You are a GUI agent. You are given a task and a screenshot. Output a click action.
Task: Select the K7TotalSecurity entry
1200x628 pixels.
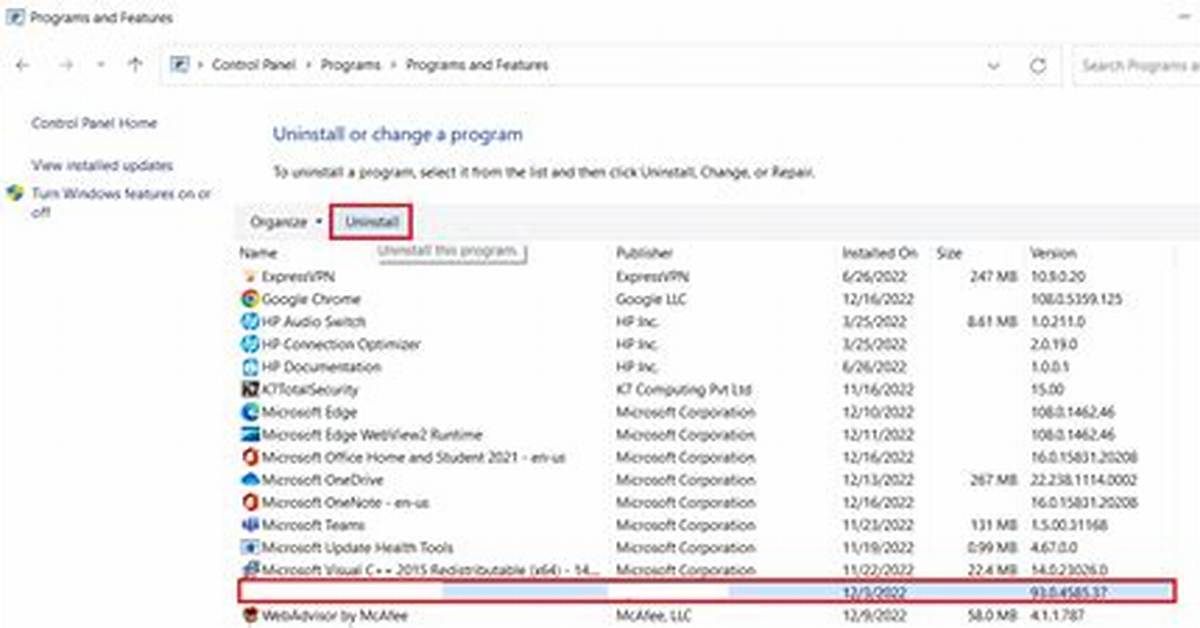click(x=310, y=390)
